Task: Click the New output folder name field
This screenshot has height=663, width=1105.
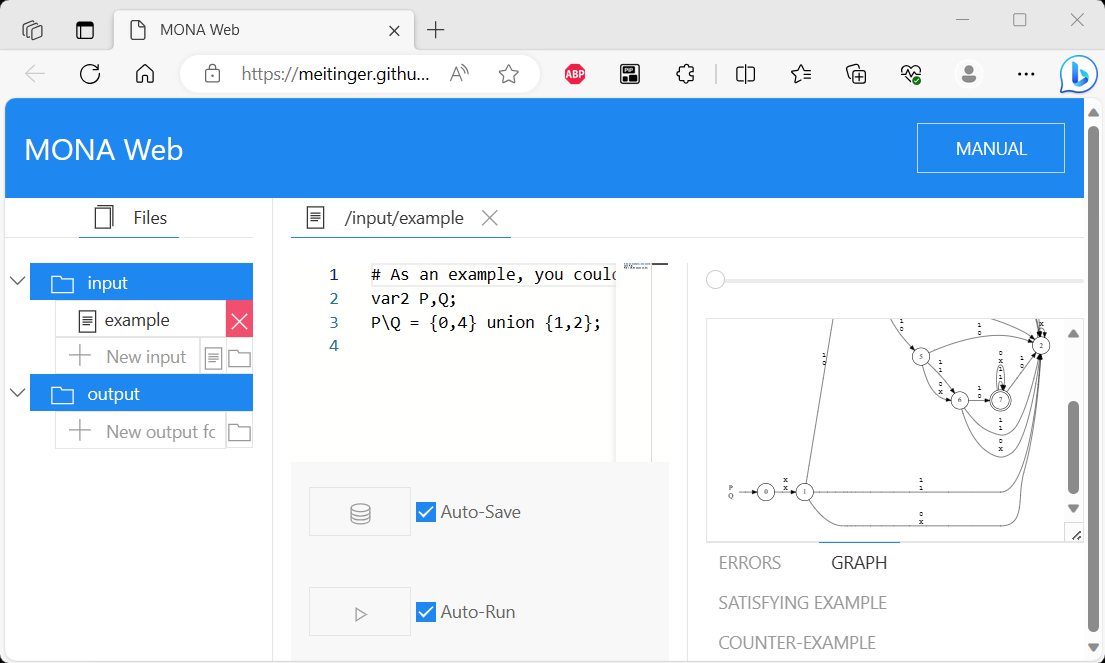Action: click(141, 431)
